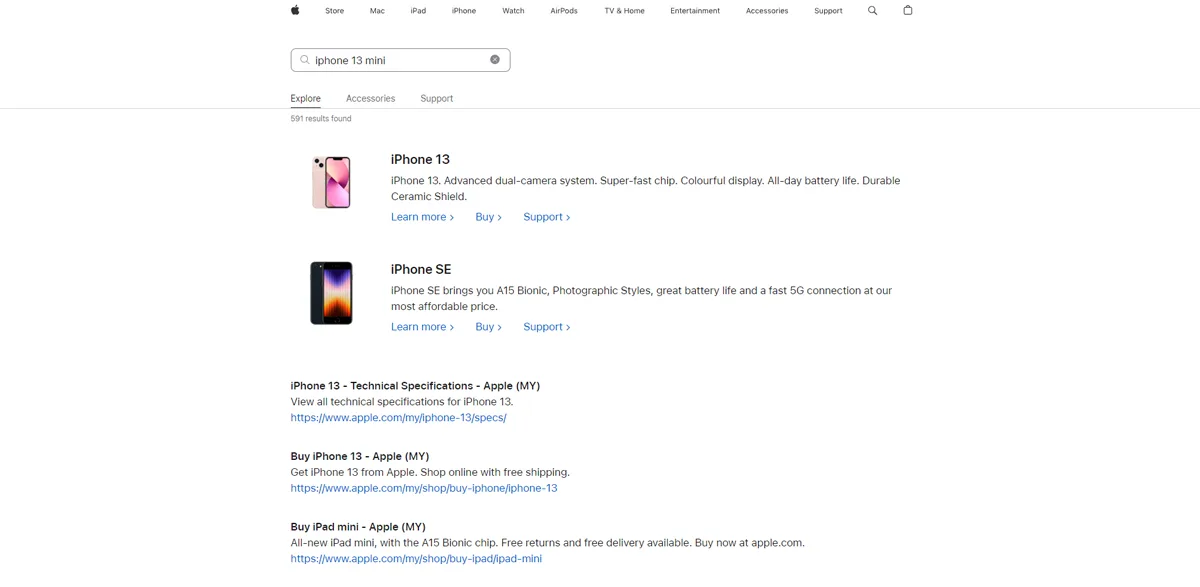Open the shopping bag icon

point(908,10)
